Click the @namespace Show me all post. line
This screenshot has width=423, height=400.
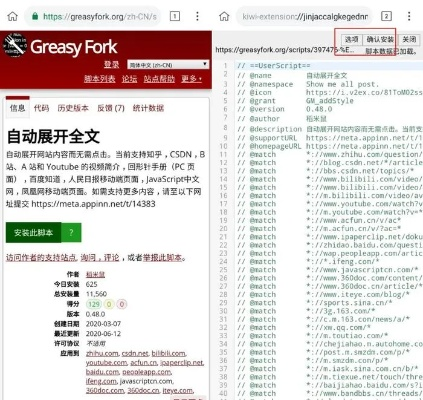coord(308,84)
